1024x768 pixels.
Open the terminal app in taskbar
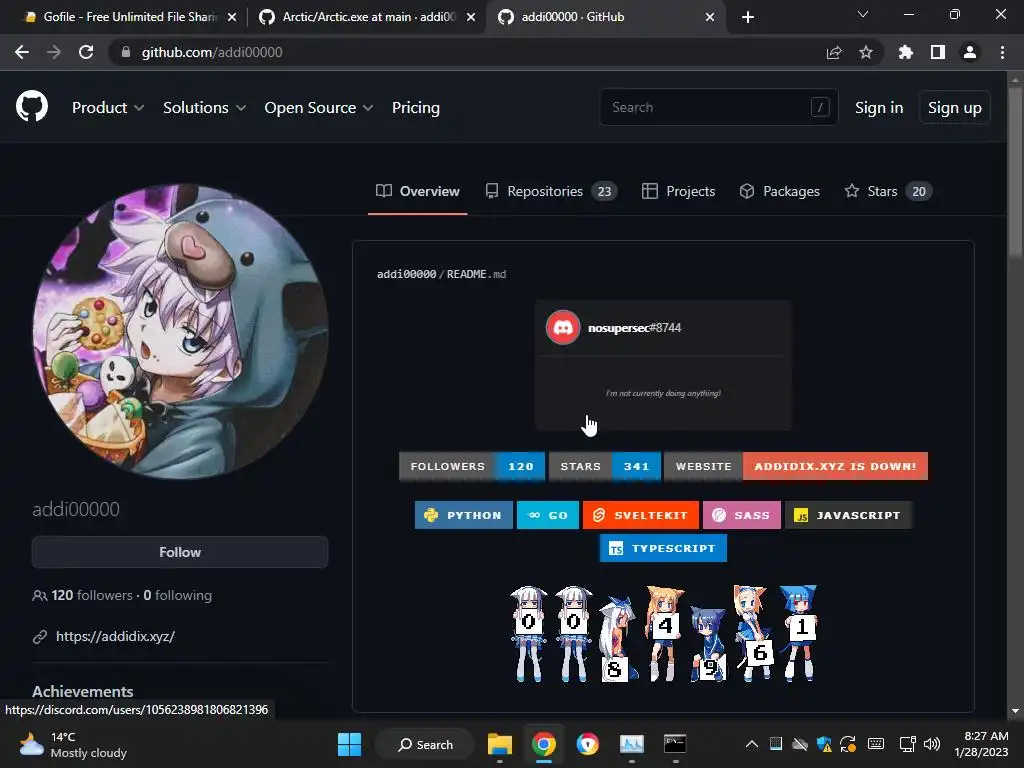(675, 744)
